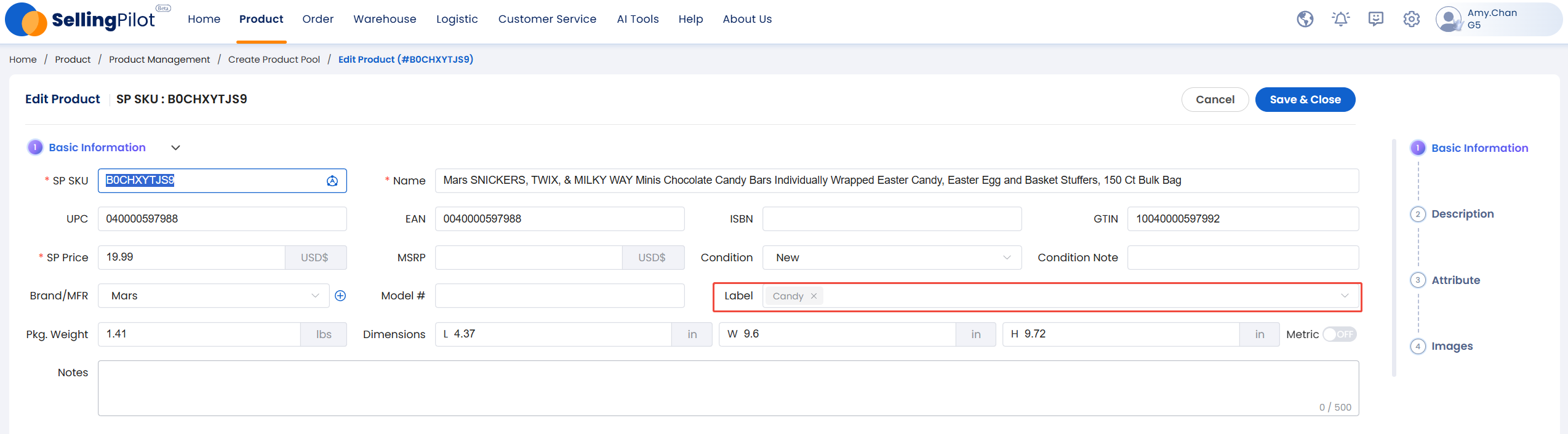Click the SP Price field

point(191,258)
